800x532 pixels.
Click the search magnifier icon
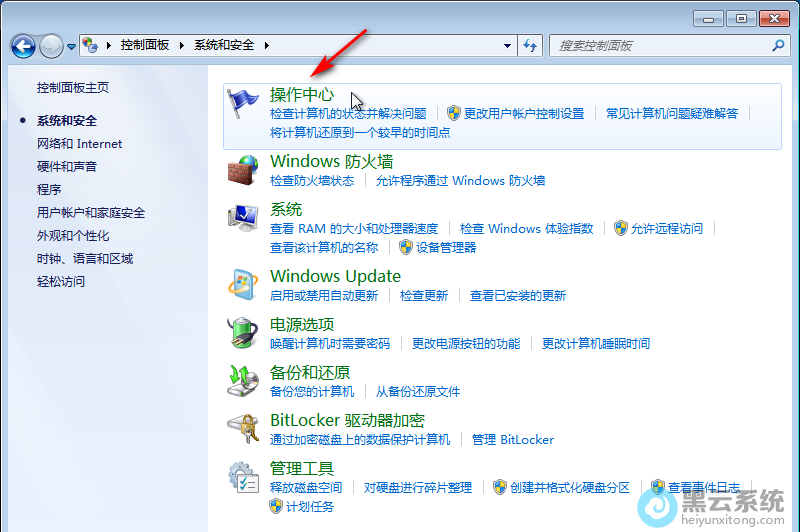click(777, 46)
